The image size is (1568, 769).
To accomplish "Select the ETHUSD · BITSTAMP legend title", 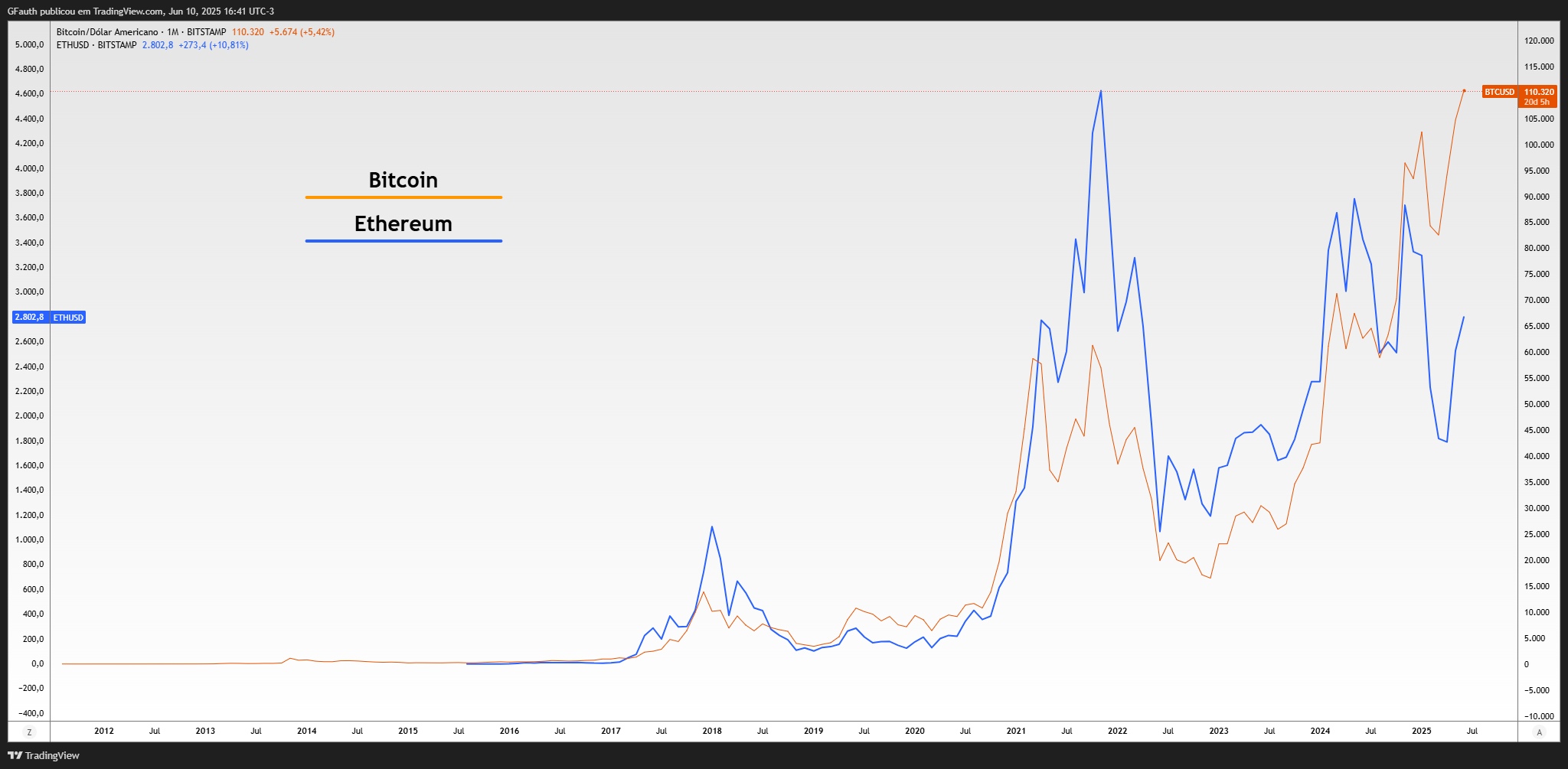I will (x=96, y=45).
